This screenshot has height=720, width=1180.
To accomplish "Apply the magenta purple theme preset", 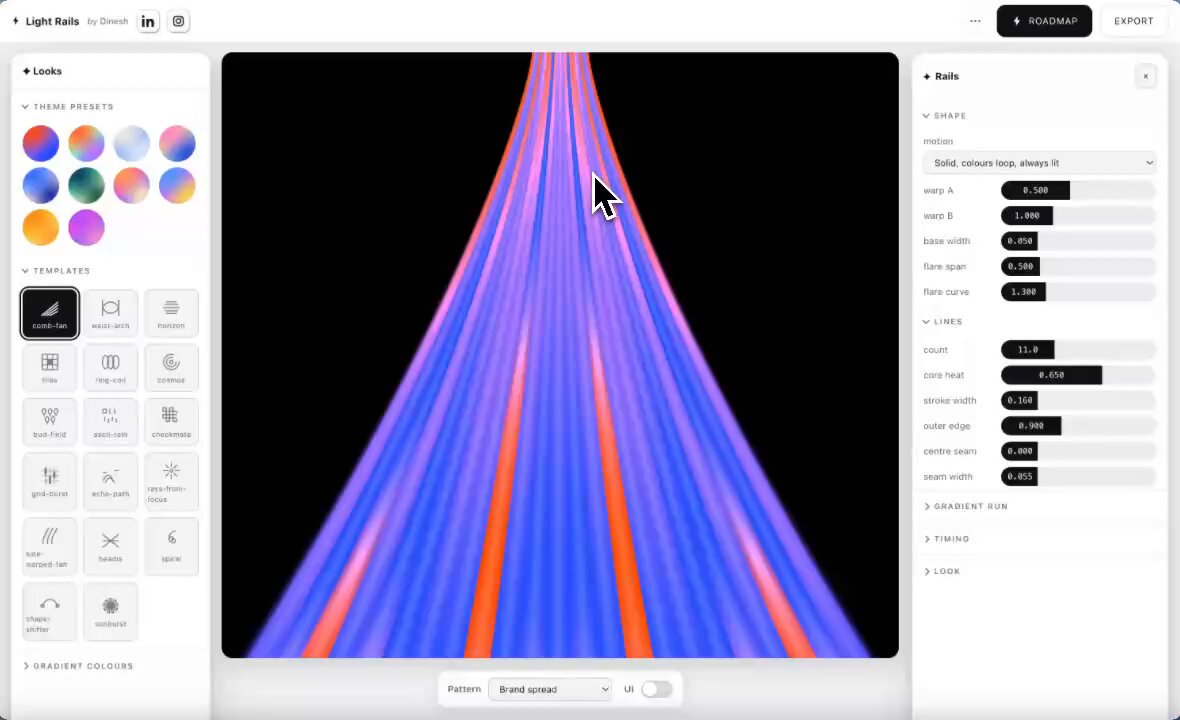I will pyautogui.click(x=87, y=227).
